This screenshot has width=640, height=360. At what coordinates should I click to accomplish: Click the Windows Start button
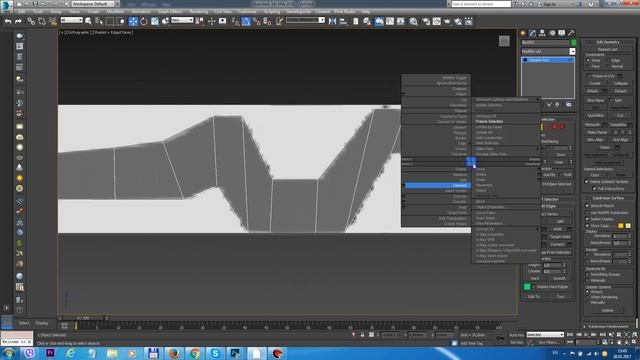click(8, 353)
